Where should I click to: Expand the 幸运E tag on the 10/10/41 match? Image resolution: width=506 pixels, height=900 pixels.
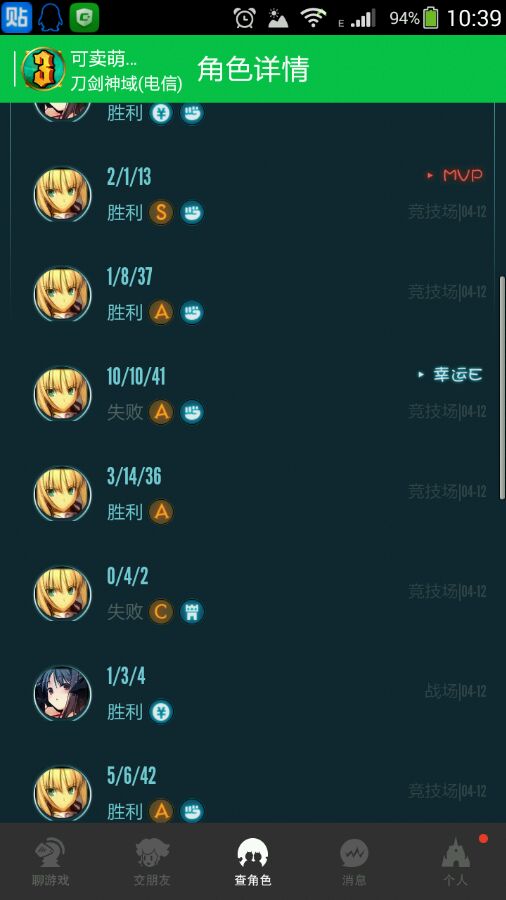pos(450,375)
